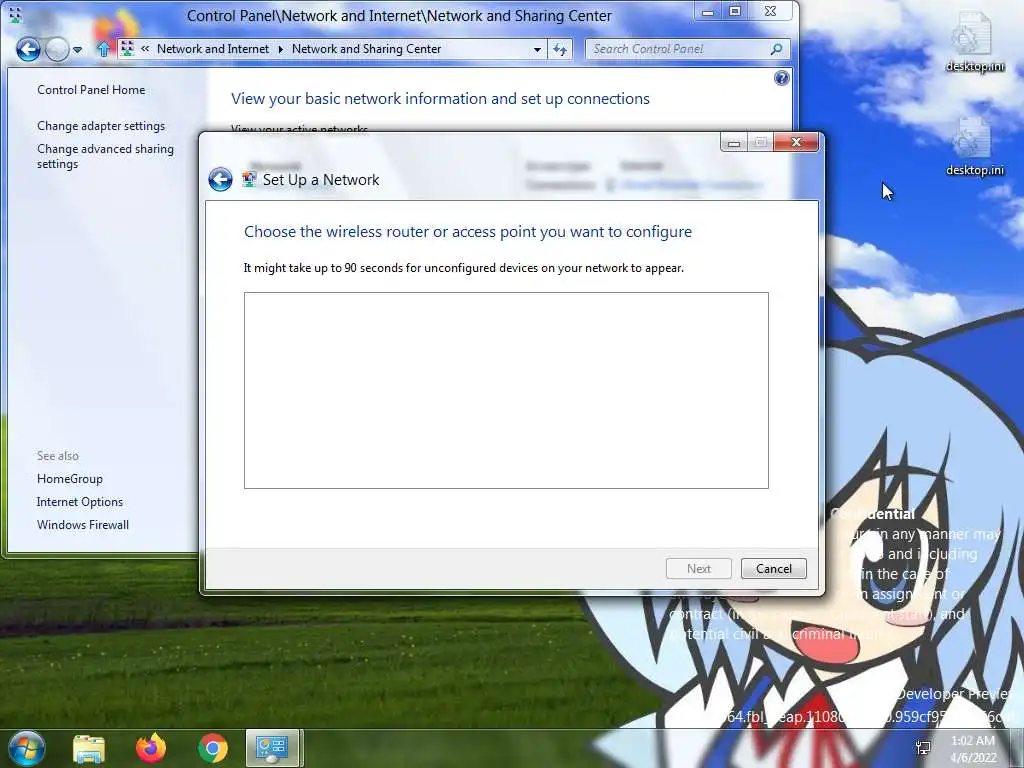The height and width of the screenshot is (768, 1024).
Task: Open Control Panel Home link
Action: pyautogui.click(x=91, y=90)
